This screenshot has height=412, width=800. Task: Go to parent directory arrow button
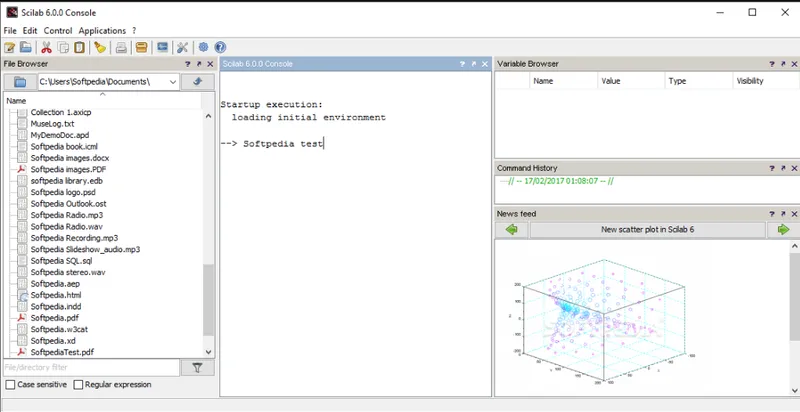197,82
